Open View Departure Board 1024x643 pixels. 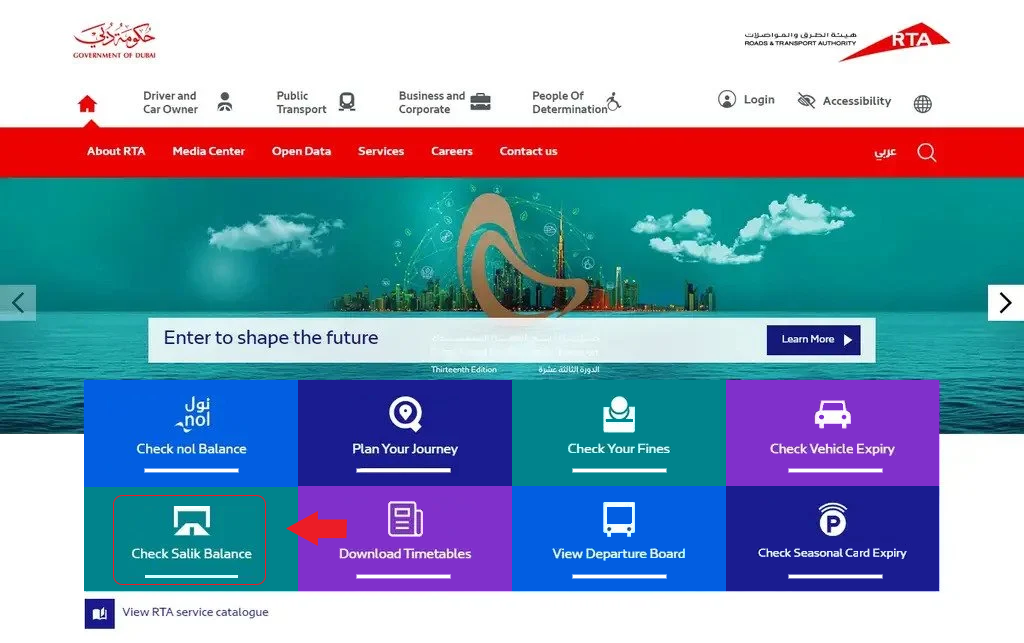[618, 539]
